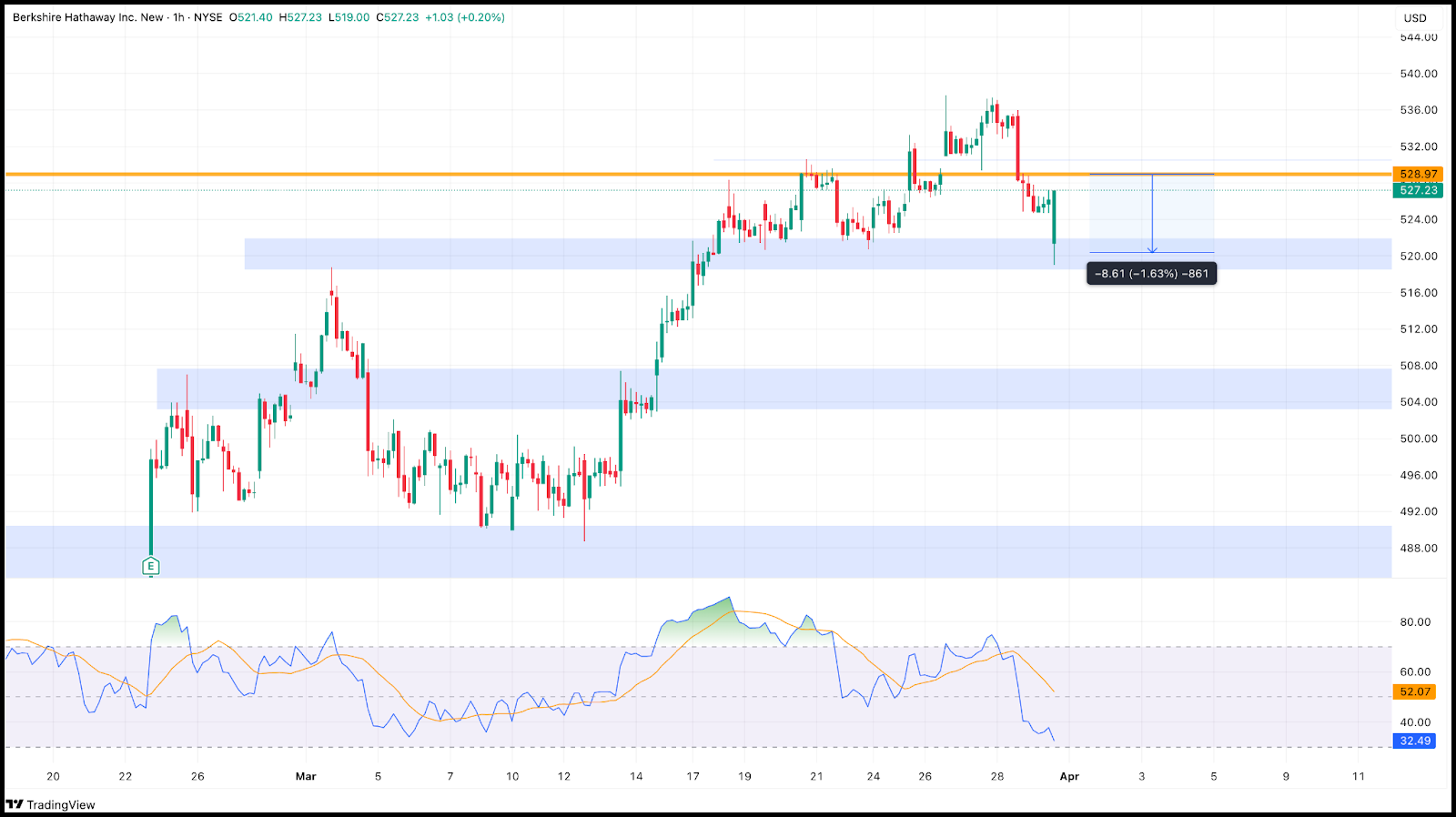Click the Mar label on the time axis

pos(306,776)
